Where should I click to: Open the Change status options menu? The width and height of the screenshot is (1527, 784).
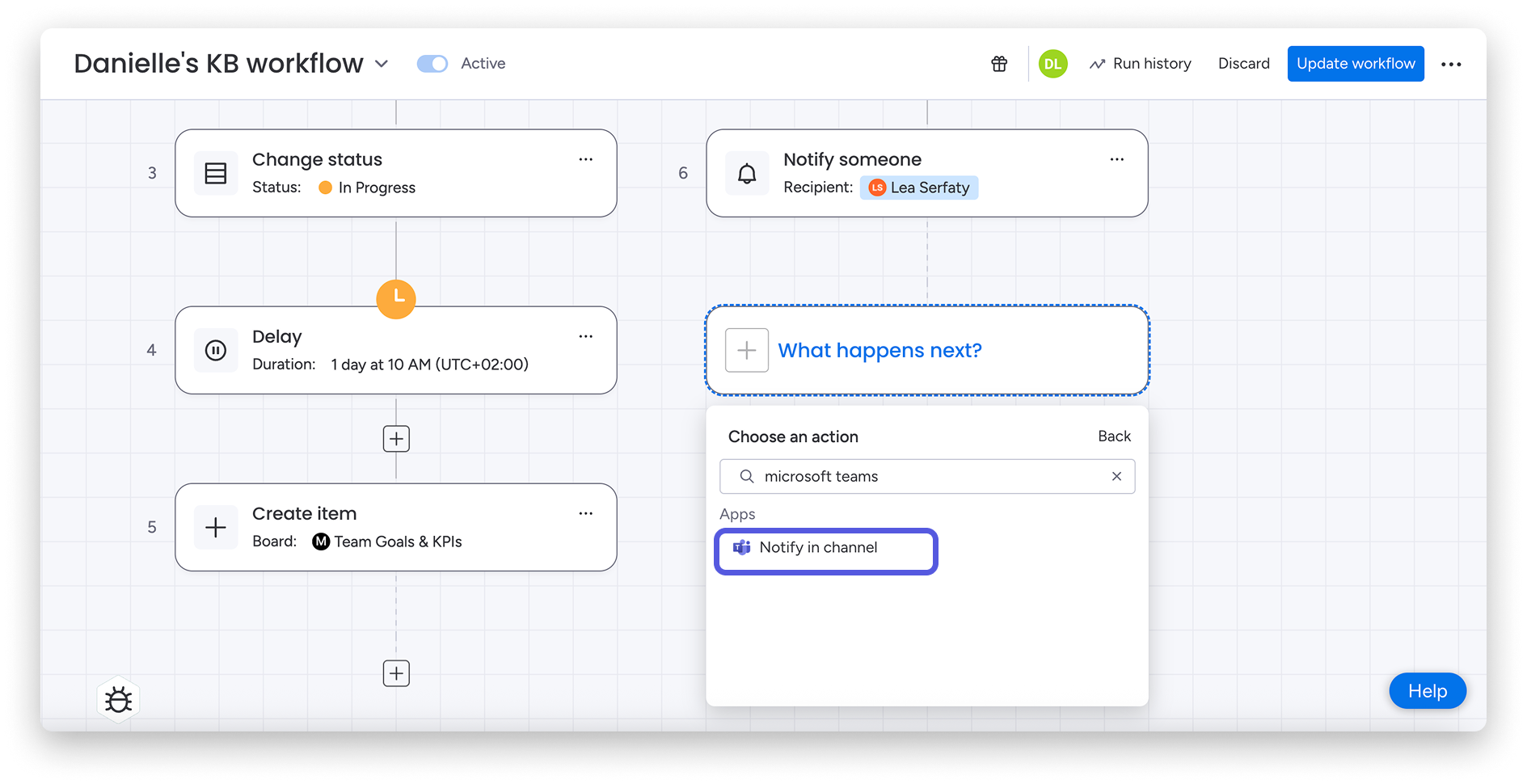pyautogui.click(x=586, y=159)
